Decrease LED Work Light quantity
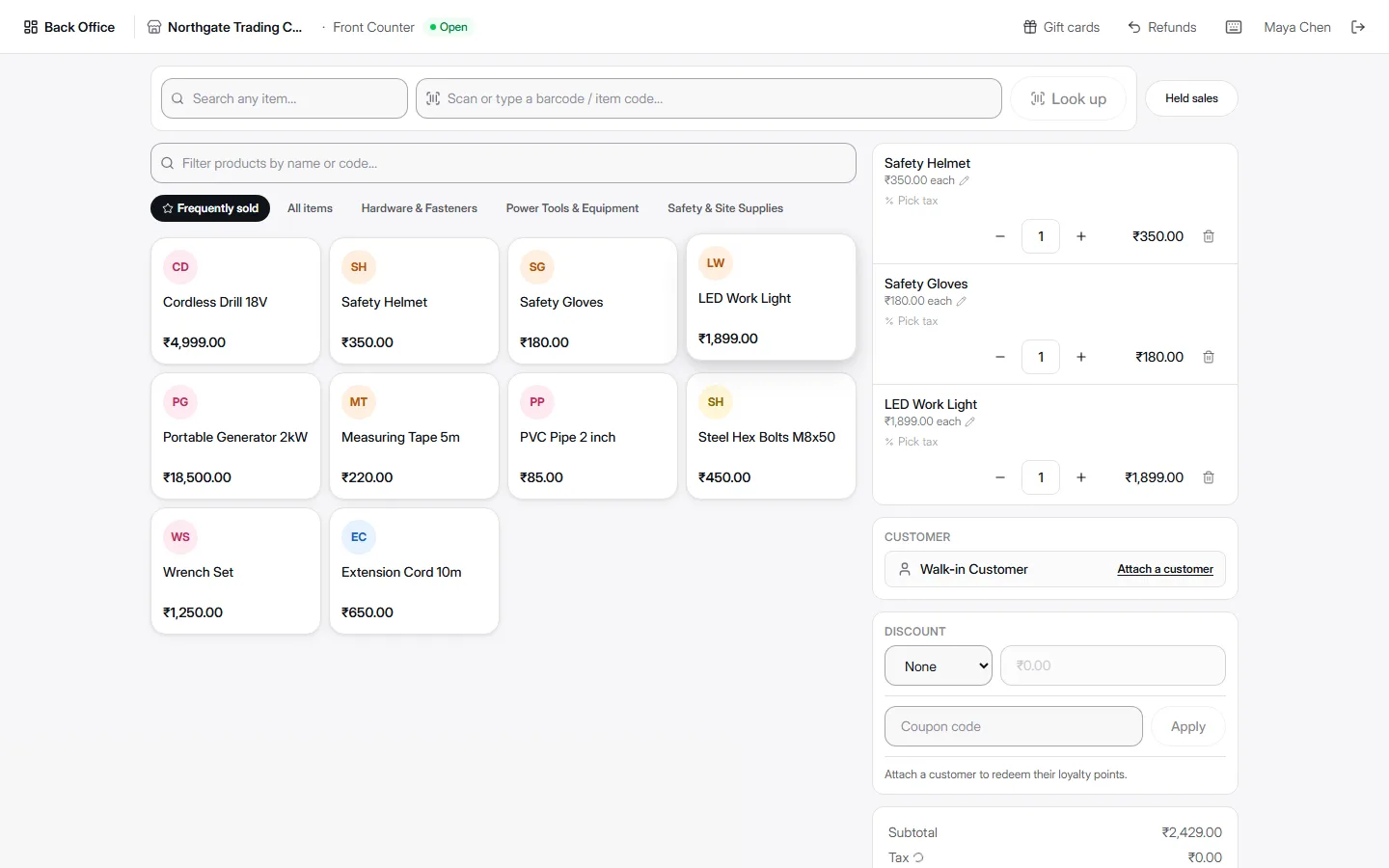Image resolution: width=1389 pixels, height=868 pixels. point(1000,477)
